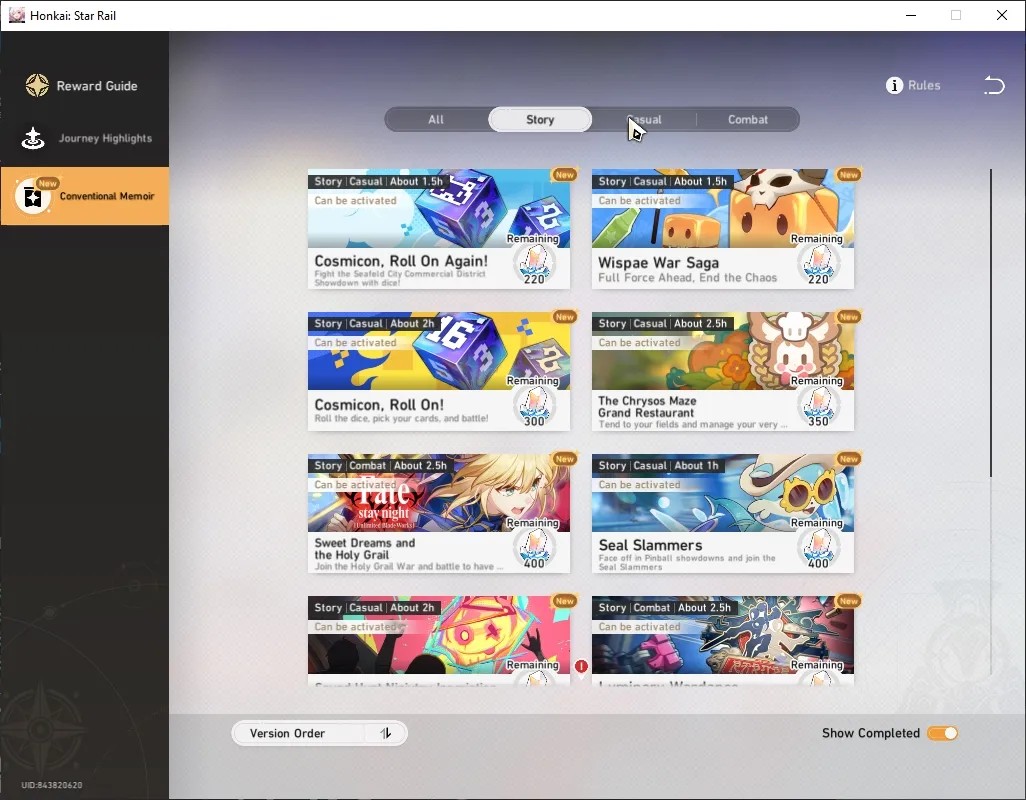Click the pink Story Casual About 2h banner
This screenshot has height=800, width=1026.
[x=438, y=635]
